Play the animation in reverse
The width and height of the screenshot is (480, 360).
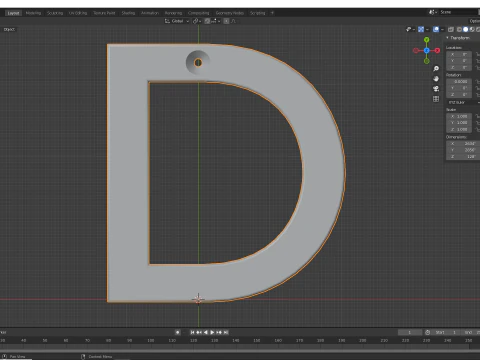coord(206,332)
